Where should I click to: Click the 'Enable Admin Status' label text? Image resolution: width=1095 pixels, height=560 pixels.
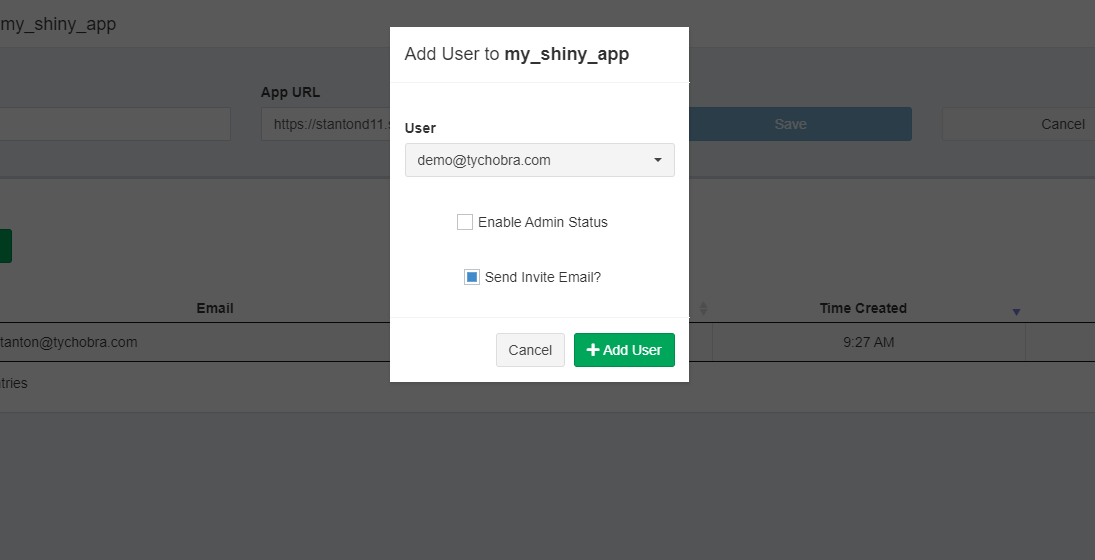click(x=543, y=222)
